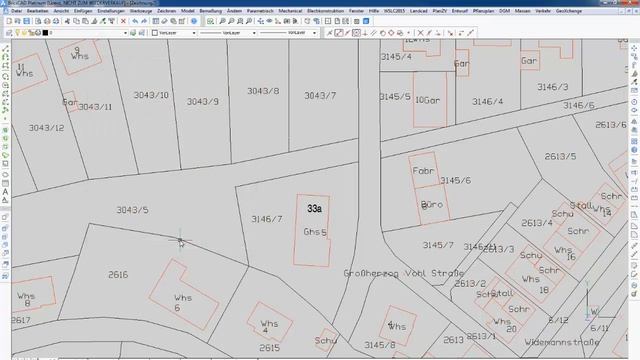Image resolution: width=640 pixels, height=360 pixels.
Task: Click the New drawing icon
Action: coord(9,21)
